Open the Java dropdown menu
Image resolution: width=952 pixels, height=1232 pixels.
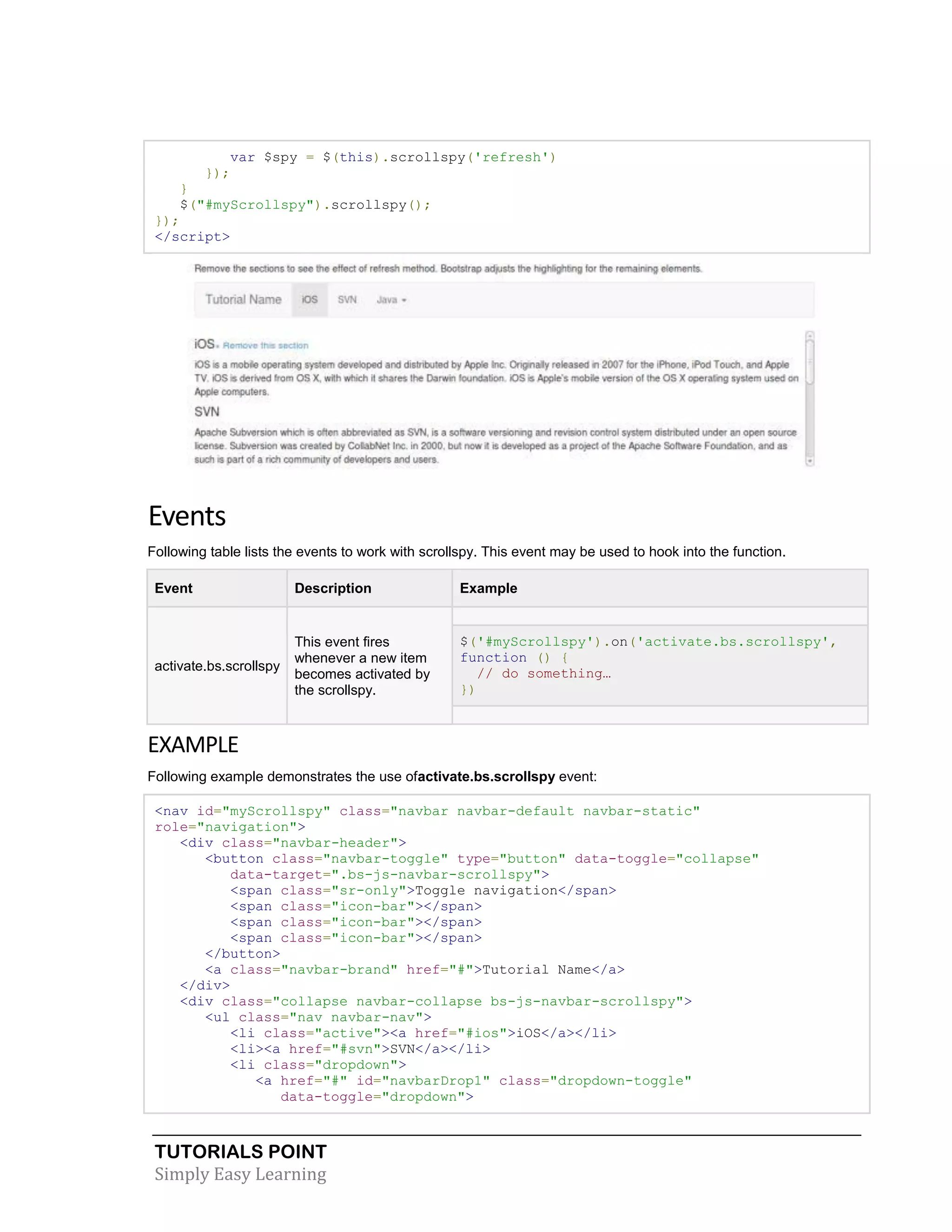pos(391,300)
